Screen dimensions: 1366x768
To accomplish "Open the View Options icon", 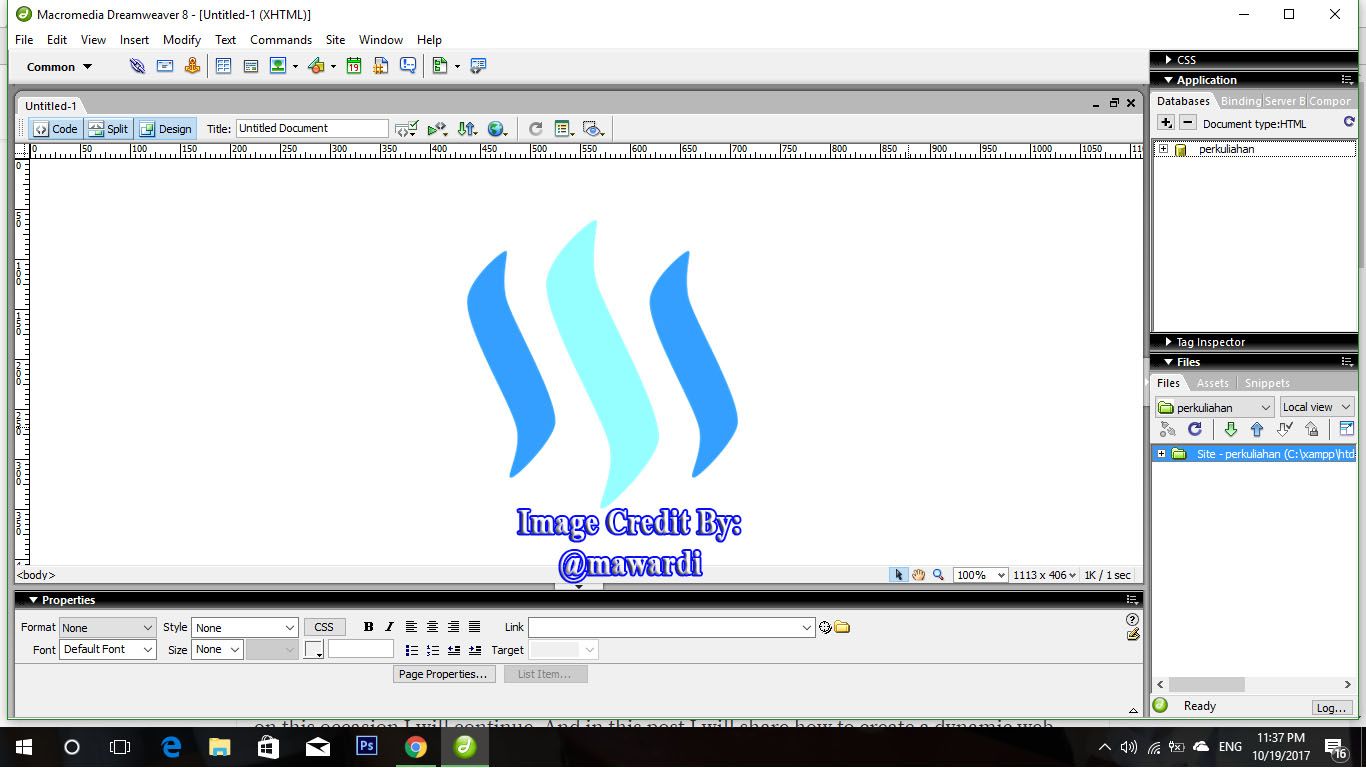I will [x=564, y=129].
